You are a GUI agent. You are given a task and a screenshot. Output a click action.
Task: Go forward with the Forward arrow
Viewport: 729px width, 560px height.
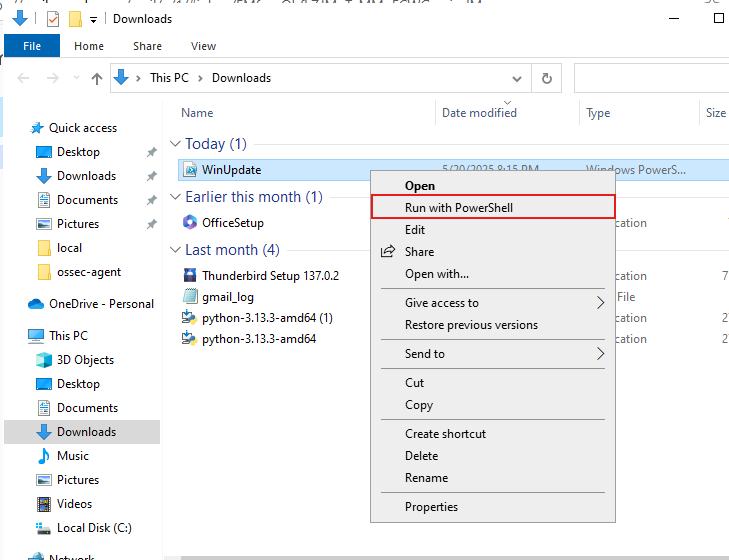(53, 78)
